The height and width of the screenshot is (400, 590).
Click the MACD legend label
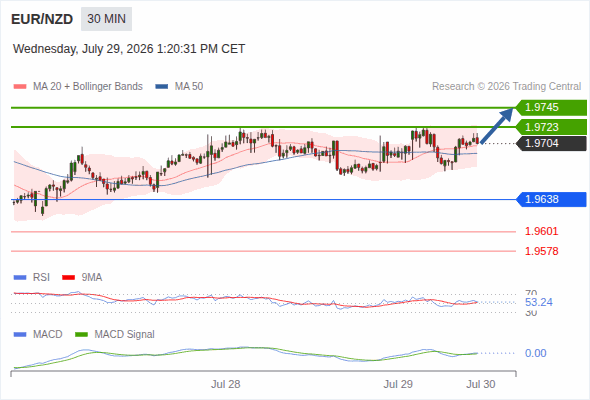pos(47,335)
